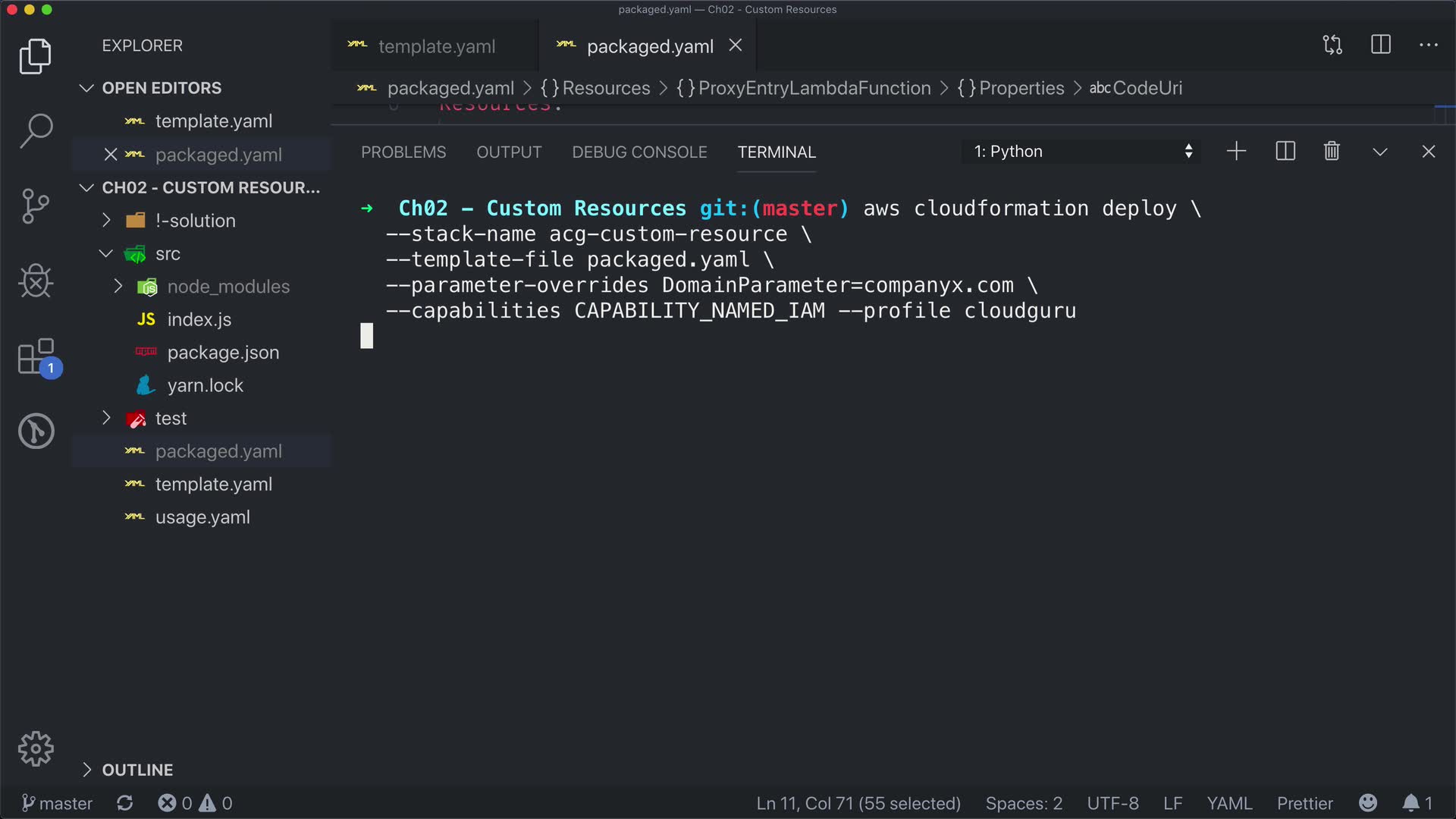The width and height of the screenshot is (1456, 819).
Task: Open index.js in the explorer
Action: point(199,319)
